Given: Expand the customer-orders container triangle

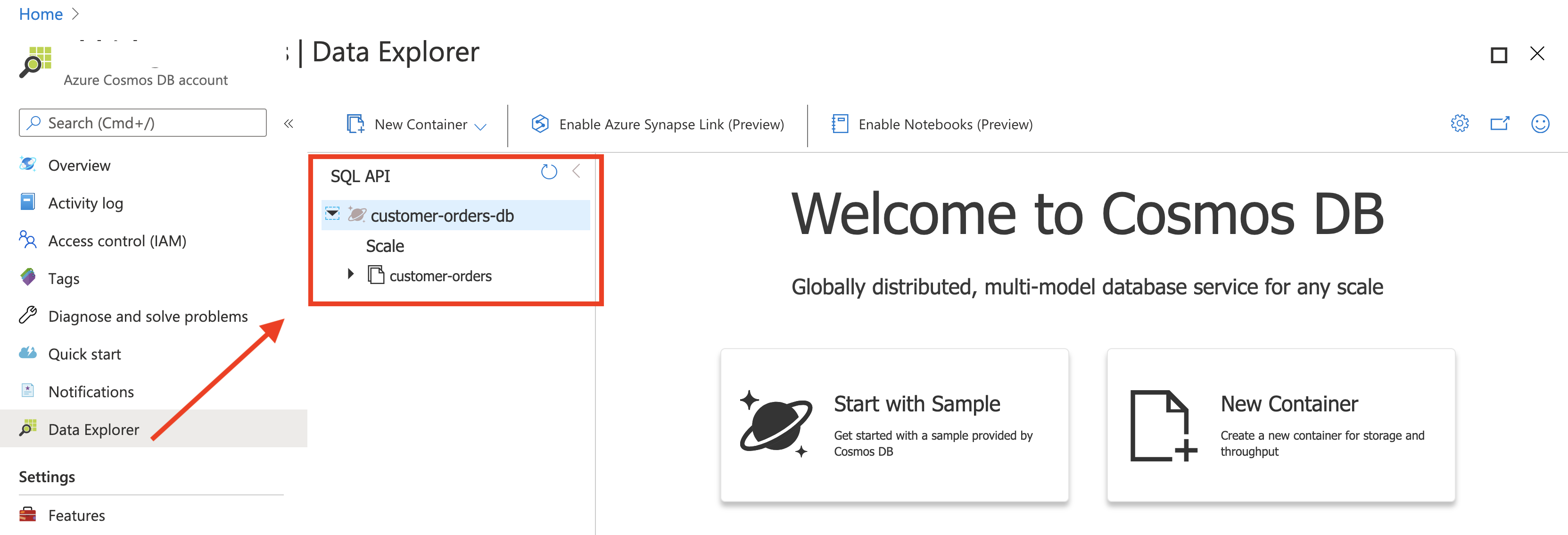Looking at the screenshot, I should pyautogui.click(x=351, y=274).
